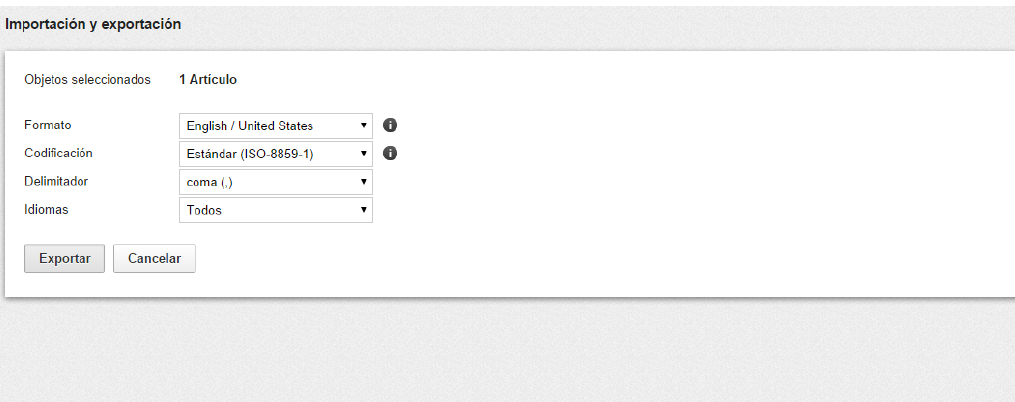Click the 'English / United States' selected value
Viewport: 1015px width, 402px height.
coord(250,126)
